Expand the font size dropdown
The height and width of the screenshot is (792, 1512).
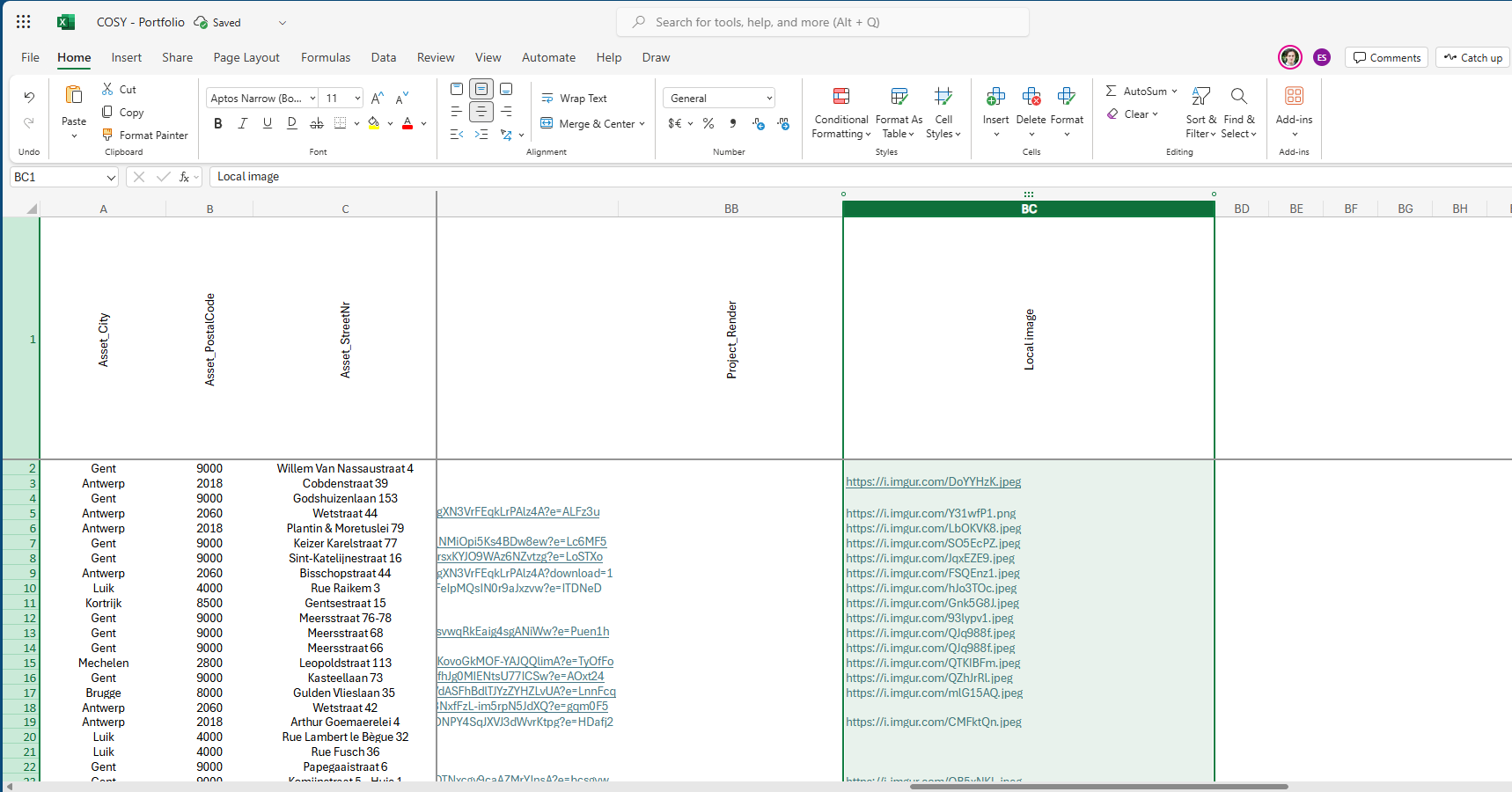coord(357,99)
